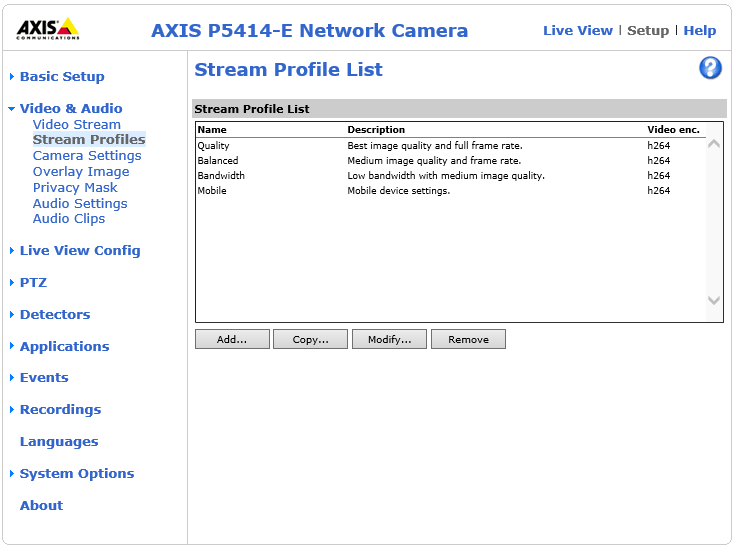
Task: Collapse the Video & Audio section
Action: click(x=70, y=108)
